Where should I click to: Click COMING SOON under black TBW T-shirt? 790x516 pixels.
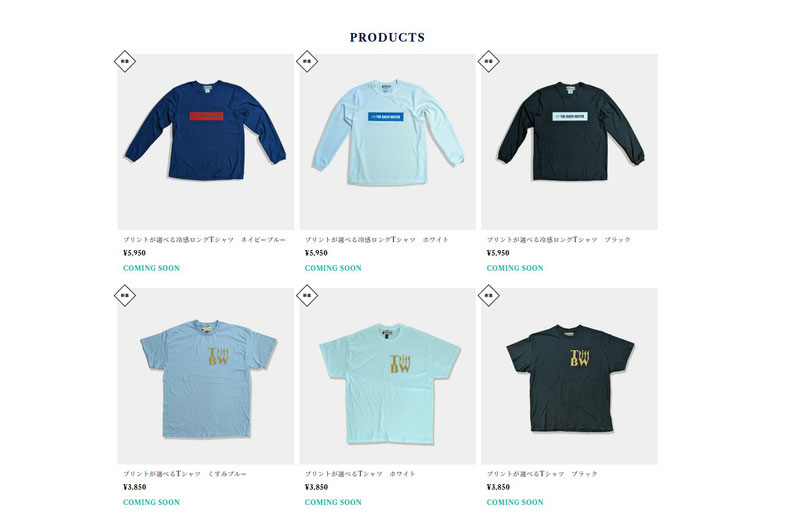pos(515,502)
